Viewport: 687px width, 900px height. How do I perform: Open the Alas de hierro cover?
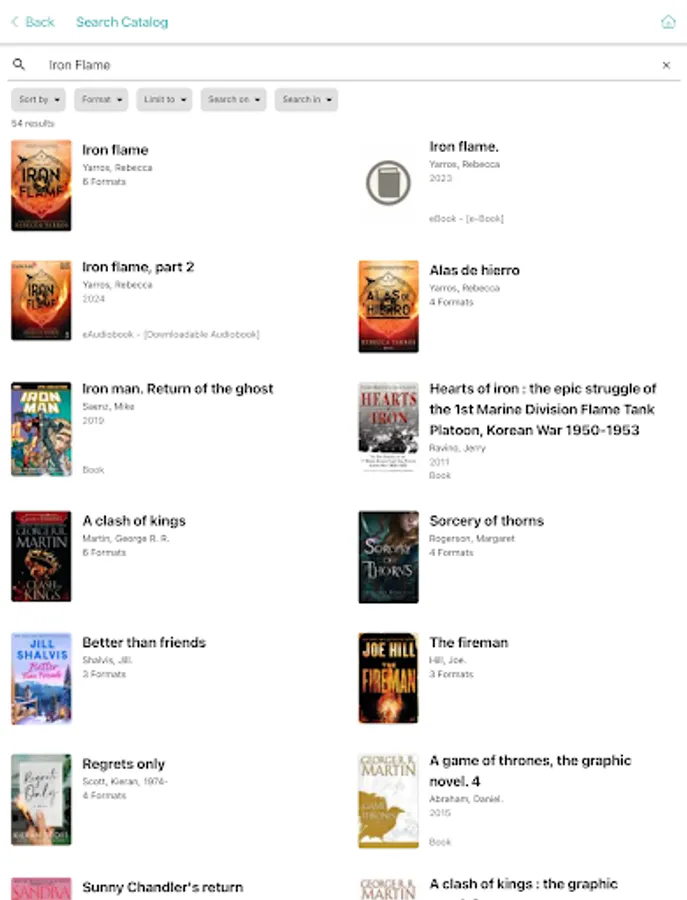pyautogui.click(x=389, y=307)
